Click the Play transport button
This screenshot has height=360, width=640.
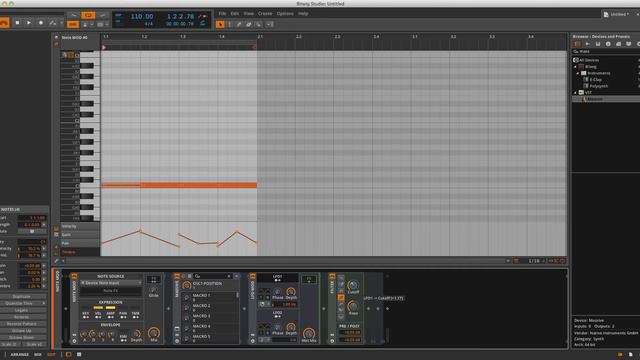(29, 23)
